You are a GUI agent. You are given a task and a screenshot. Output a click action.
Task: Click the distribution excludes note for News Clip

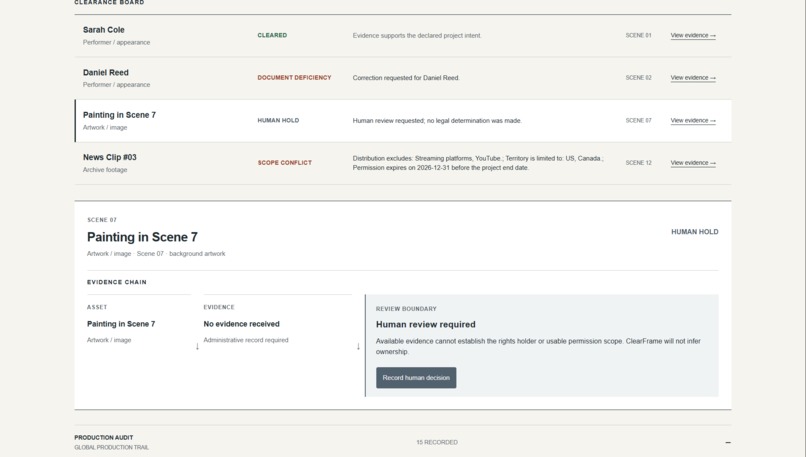pos(478,163)
